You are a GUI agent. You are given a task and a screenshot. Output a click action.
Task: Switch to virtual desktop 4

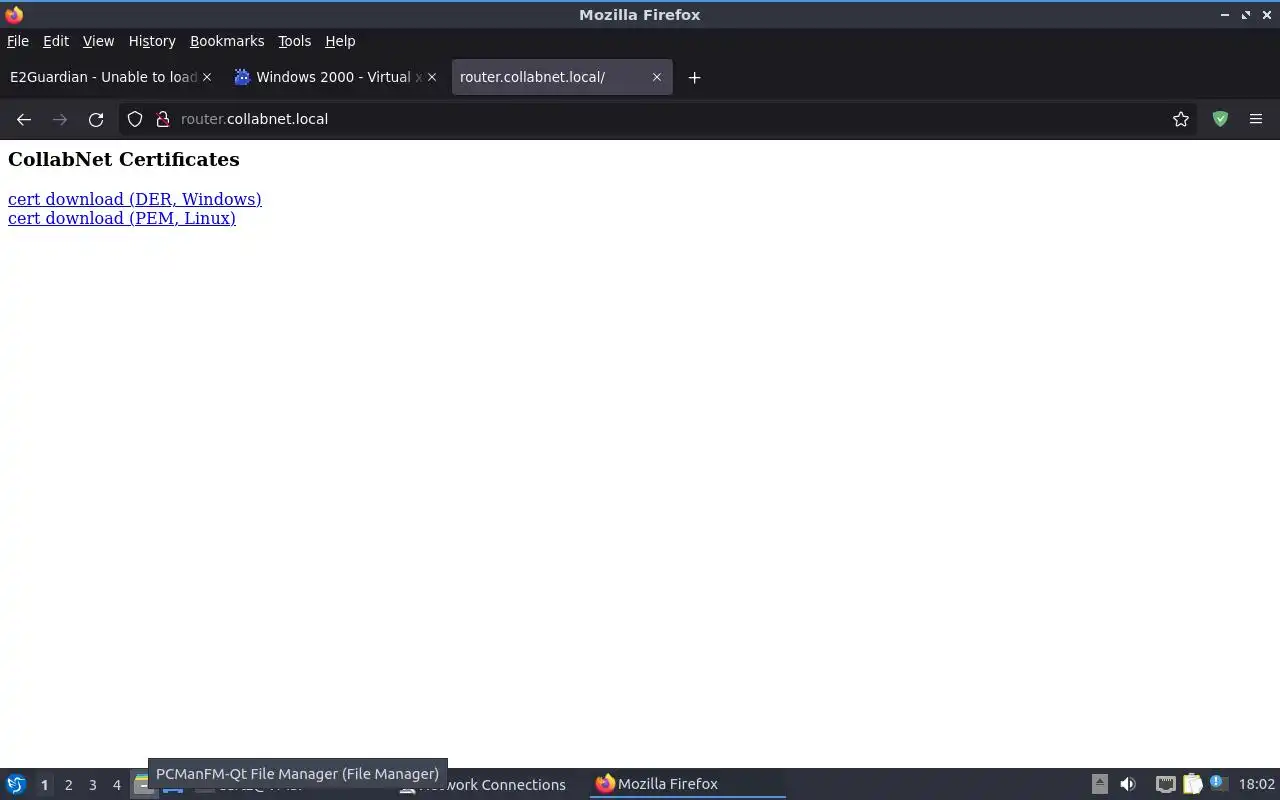(x=116, y=785)
